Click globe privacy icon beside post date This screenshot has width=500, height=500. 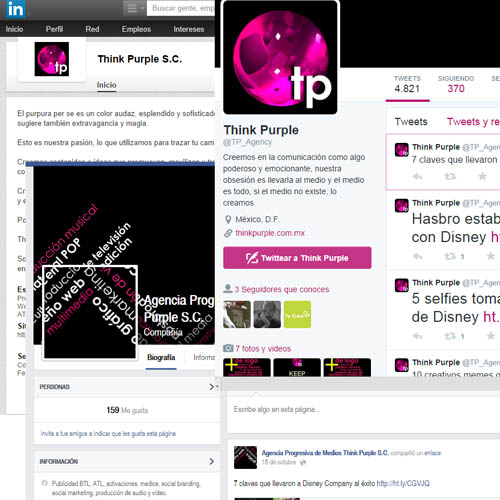point(303,462)
